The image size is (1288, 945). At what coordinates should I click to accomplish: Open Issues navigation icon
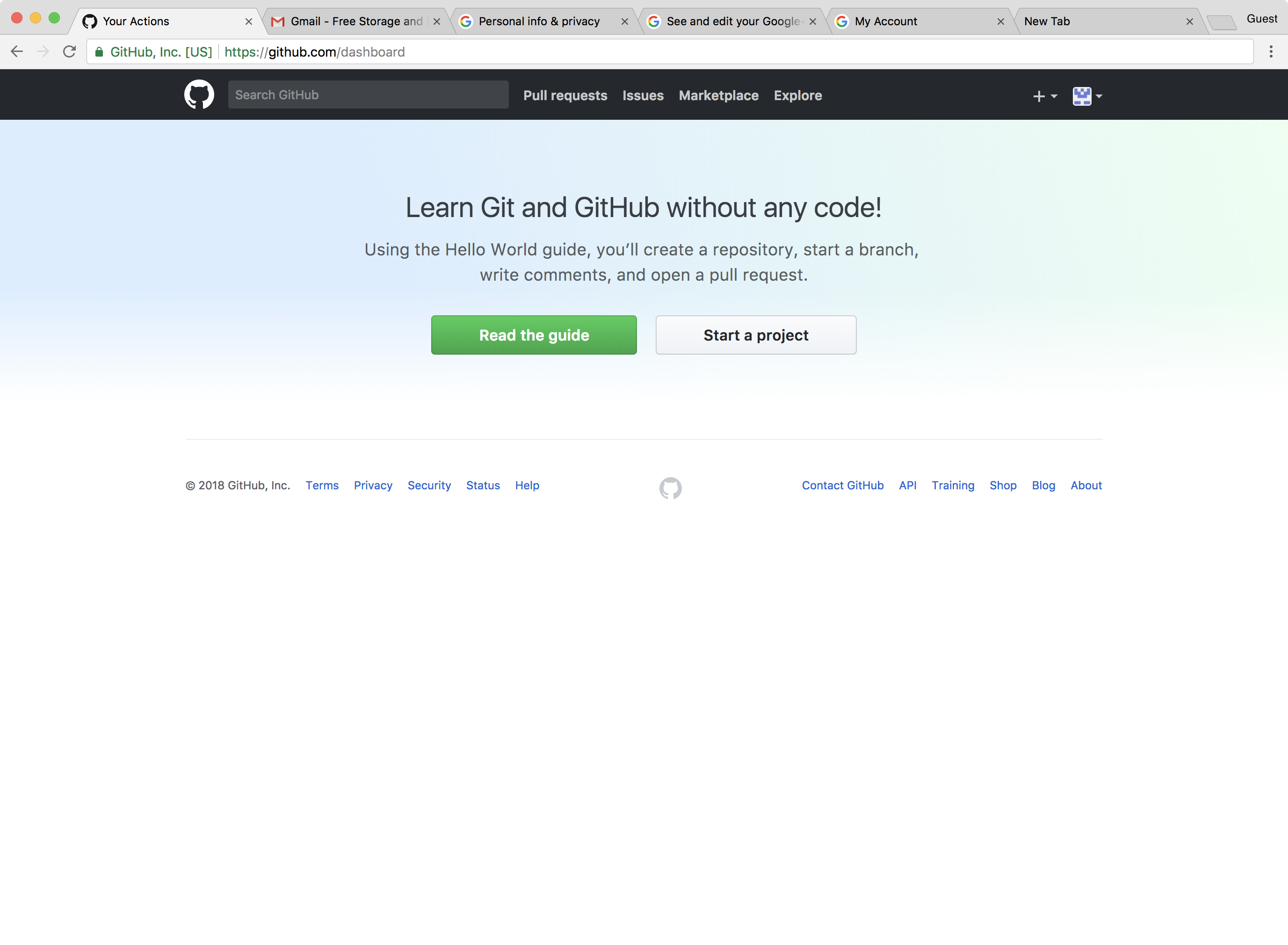click(643, 95)
